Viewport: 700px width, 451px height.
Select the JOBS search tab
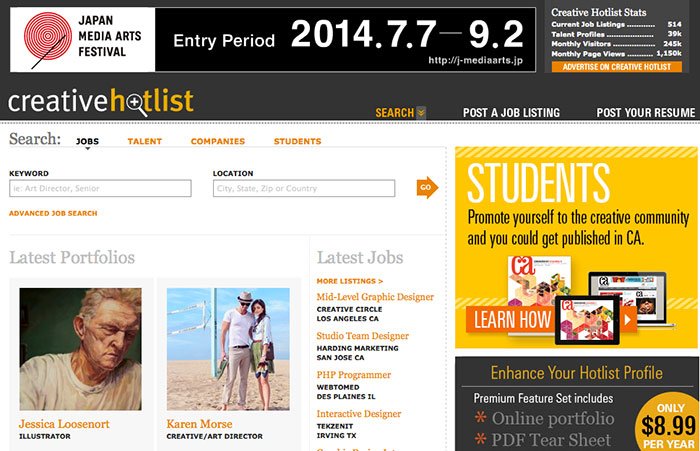pyautogui.click(x=87, y=142)
